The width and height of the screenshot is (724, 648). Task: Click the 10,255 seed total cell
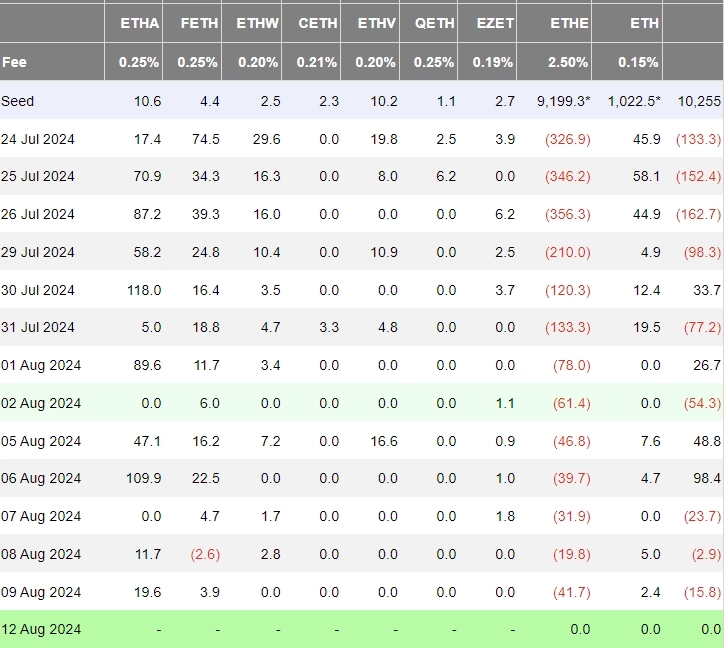click(x=698, y=101)
